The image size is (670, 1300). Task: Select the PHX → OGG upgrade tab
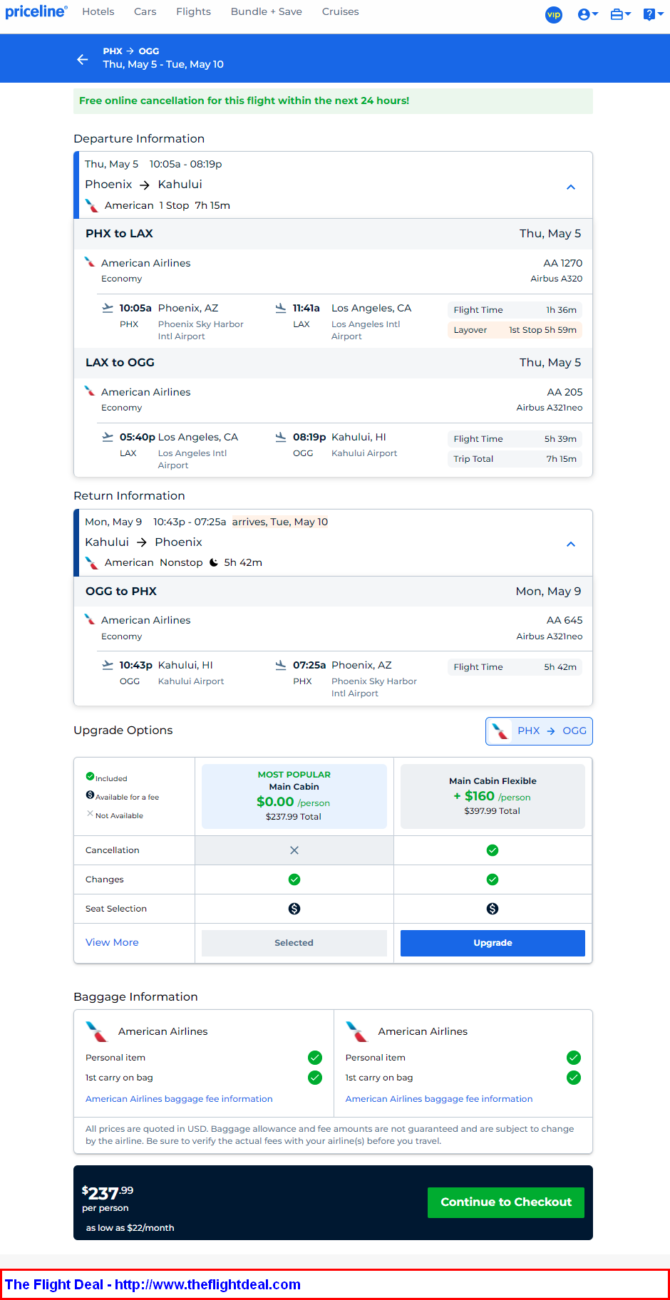click(539, 731)
